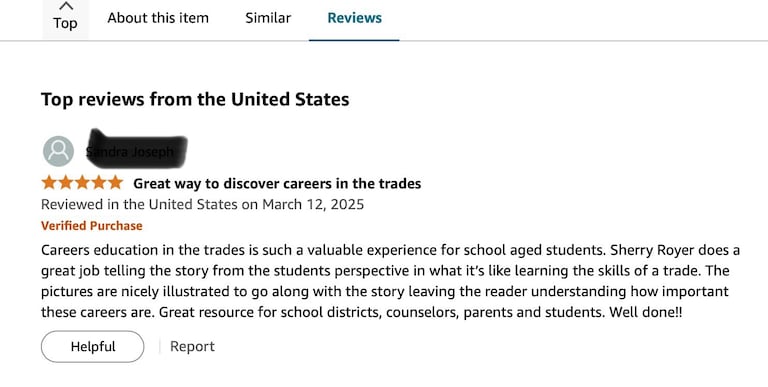Click the Verified Purchase label
768x387 pixels.
[92, 226]
